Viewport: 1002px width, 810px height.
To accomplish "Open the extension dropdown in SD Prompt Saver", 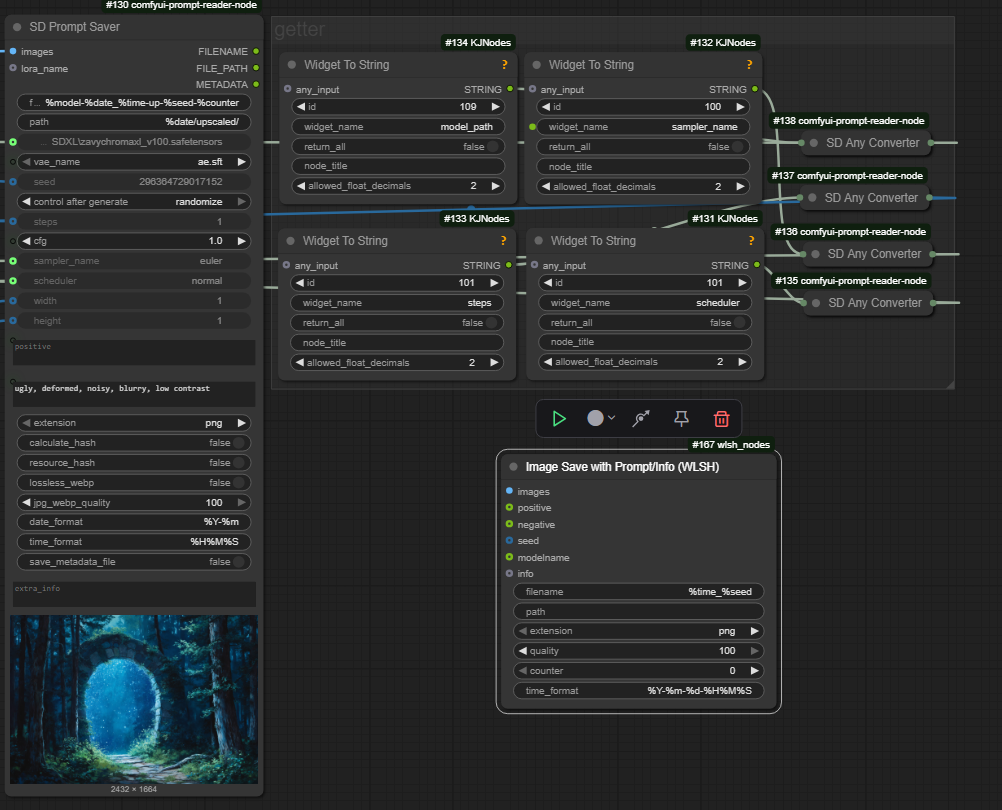I will 134,423.
